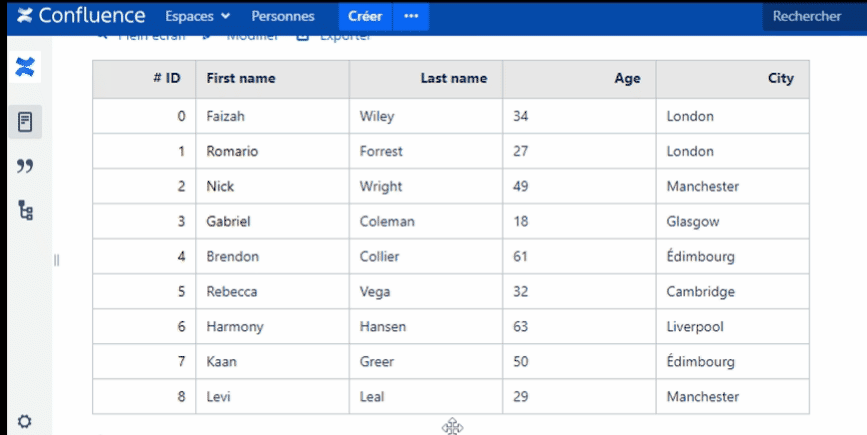
Task: Click the move cursor icon below table
Action: [x=452, y=427]
